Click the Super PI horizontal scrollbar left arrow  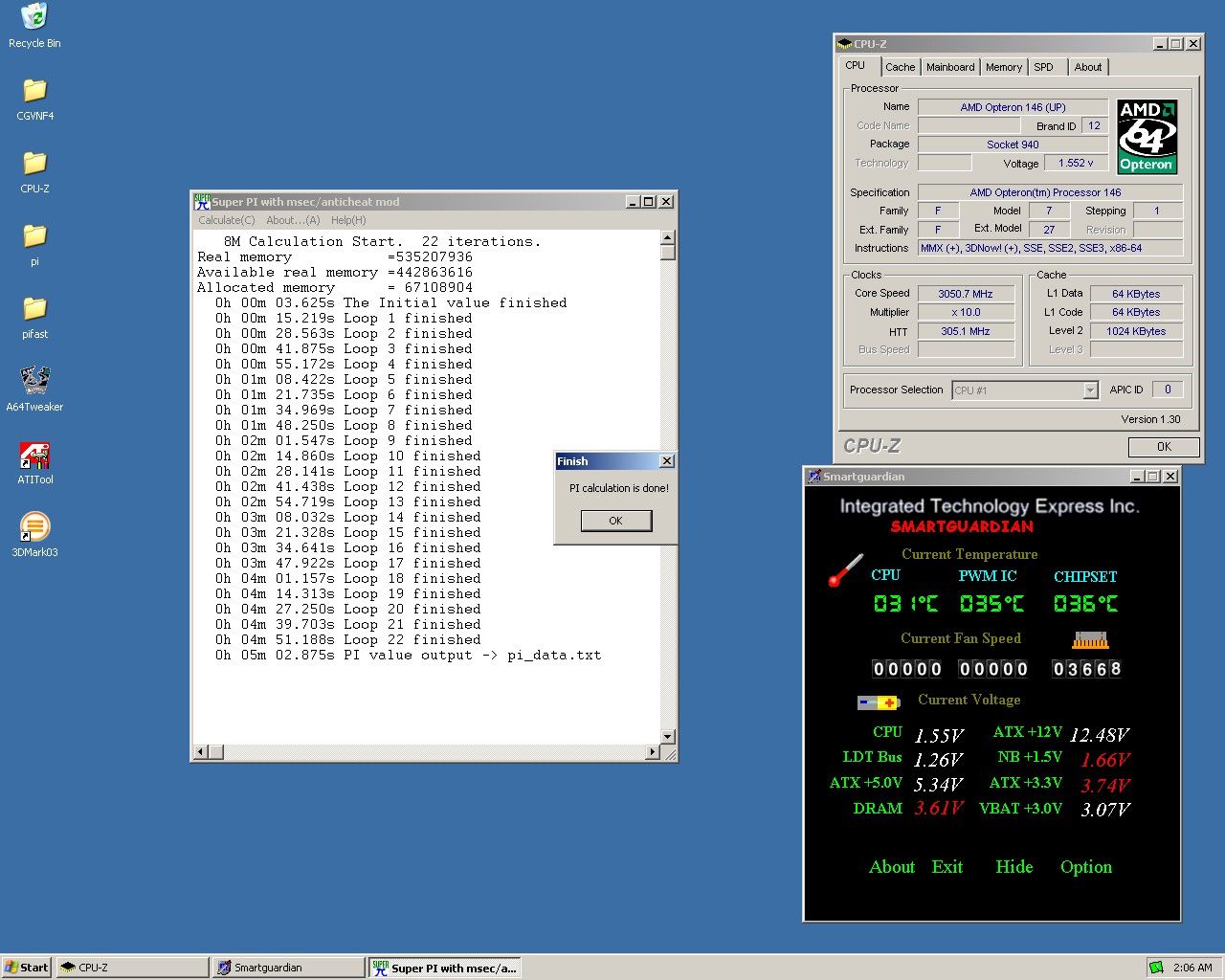201,752
